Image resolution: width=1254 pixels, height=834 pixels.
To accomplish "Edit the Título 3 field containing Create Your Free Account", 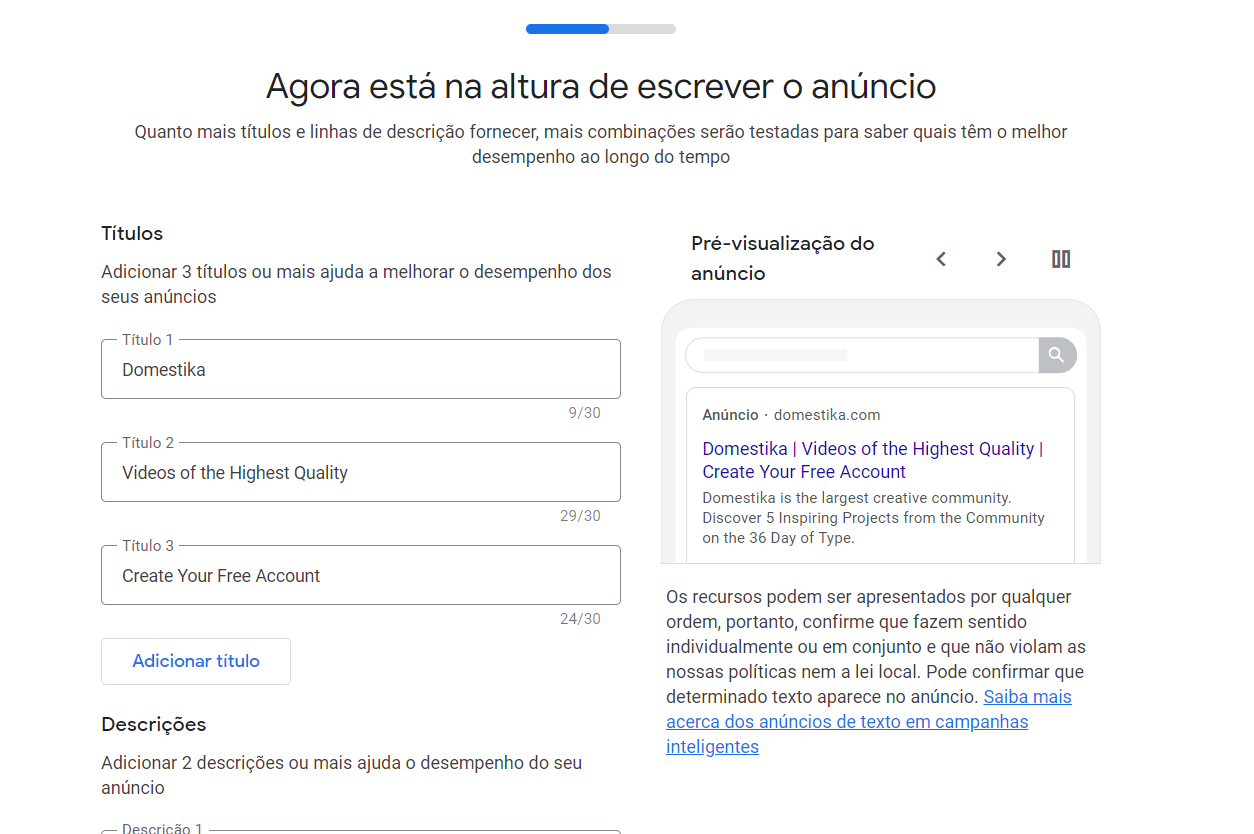I will 361,575.
